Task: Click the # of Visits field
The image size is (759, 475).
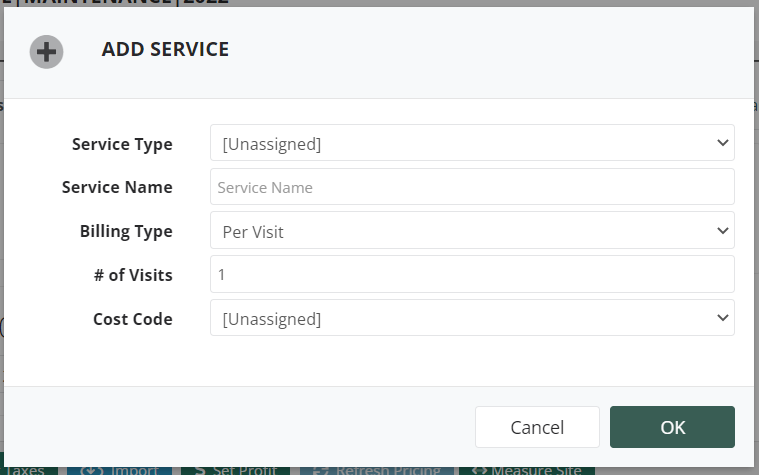Action: point(472,275)
